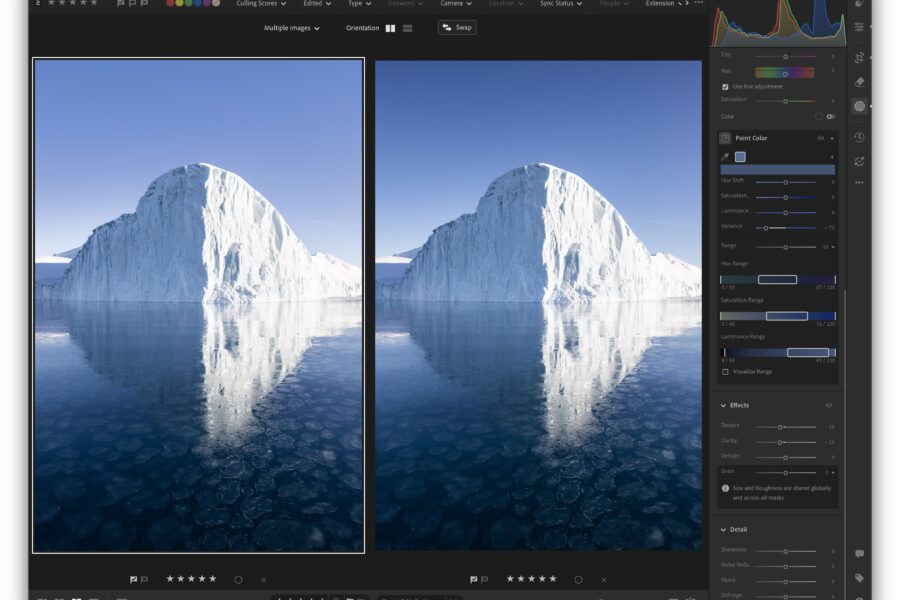Open Sync Status filter dropdown
900x600 pixels.
pyautogui.click(x=561, y=3)
